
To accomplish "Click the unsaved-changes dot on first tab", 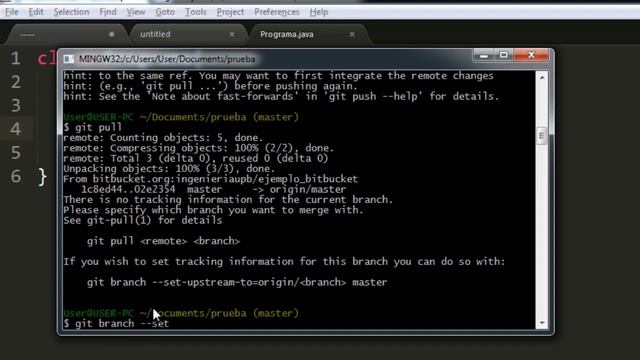I will pos(111,35).
